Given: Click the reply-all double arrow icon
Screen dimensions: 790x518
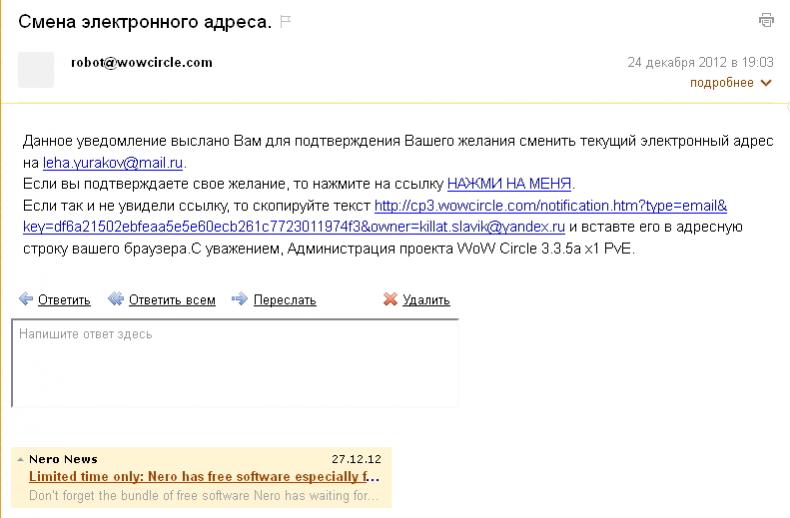Looking at the screenshot, I should [115, 299].
